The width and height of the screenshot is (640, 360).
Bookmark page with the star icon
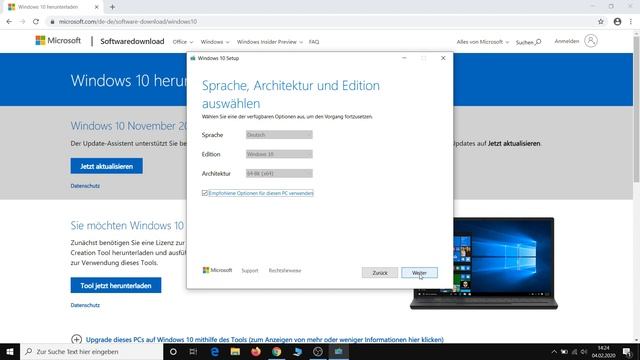click(x=600, y=22)
